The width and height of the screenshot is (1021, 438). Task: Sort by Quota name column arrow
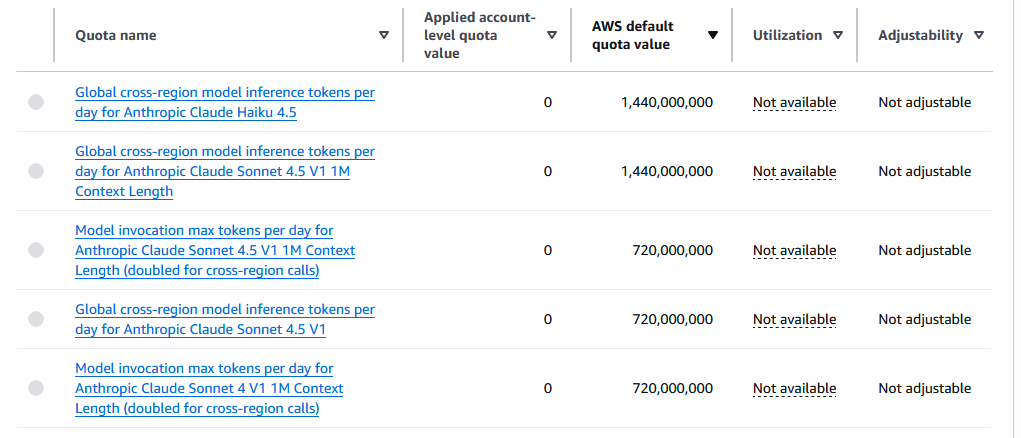pyautogui.click(x=384, y=35)
